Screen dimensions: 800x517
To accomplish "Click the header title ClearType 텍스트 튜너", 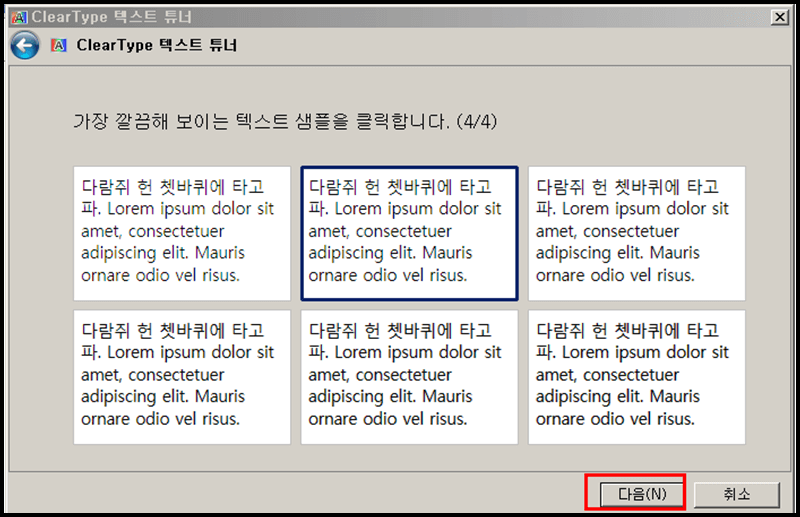I will pyautogui.click(x=157, y=45).
